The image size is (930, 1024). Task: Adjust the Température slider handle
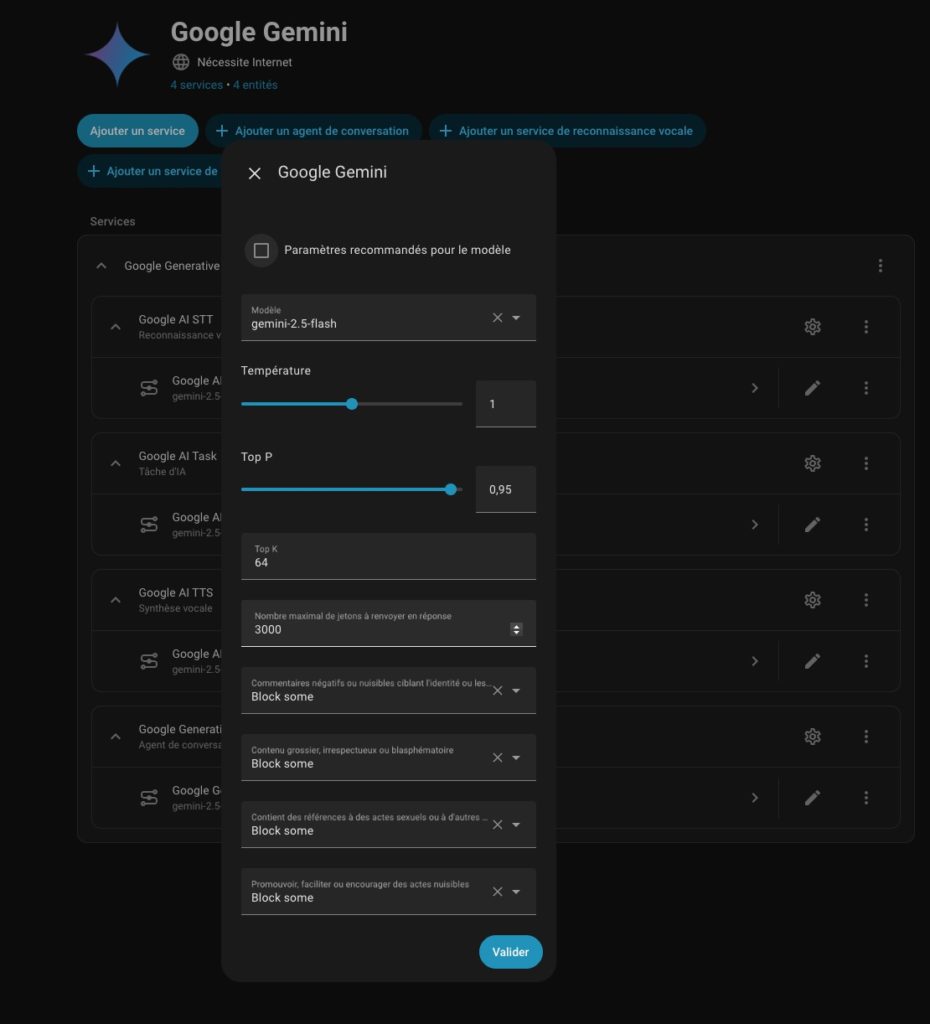(351, 404)
